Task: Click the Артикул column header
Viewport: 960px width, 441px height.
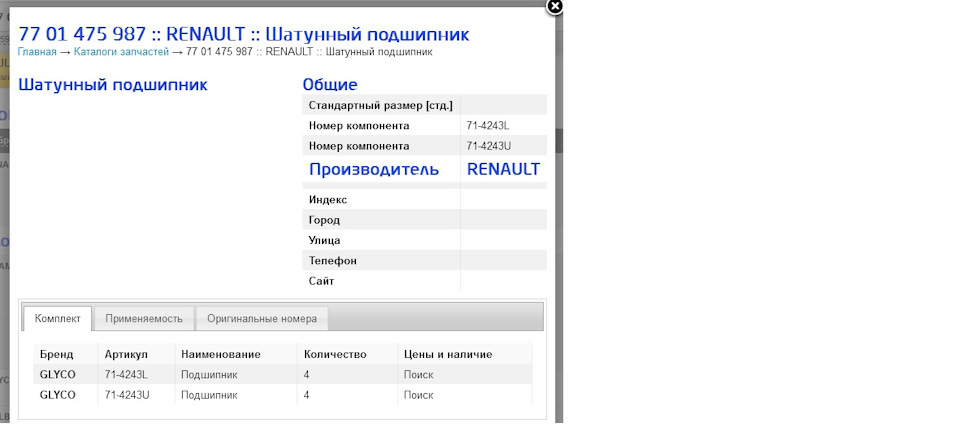Action: [126, 355]
